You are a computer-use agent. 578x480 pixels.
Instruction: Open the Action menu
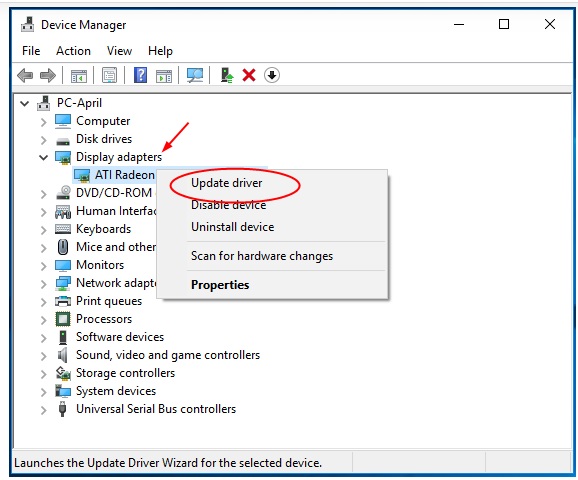coord(73,51)
